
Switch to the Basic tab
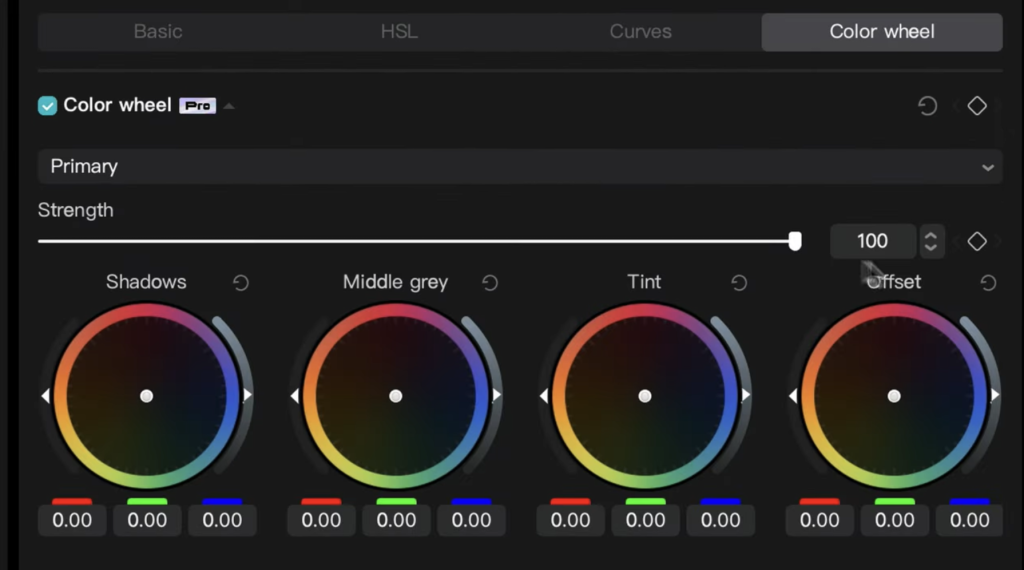(x=158, y=31)
